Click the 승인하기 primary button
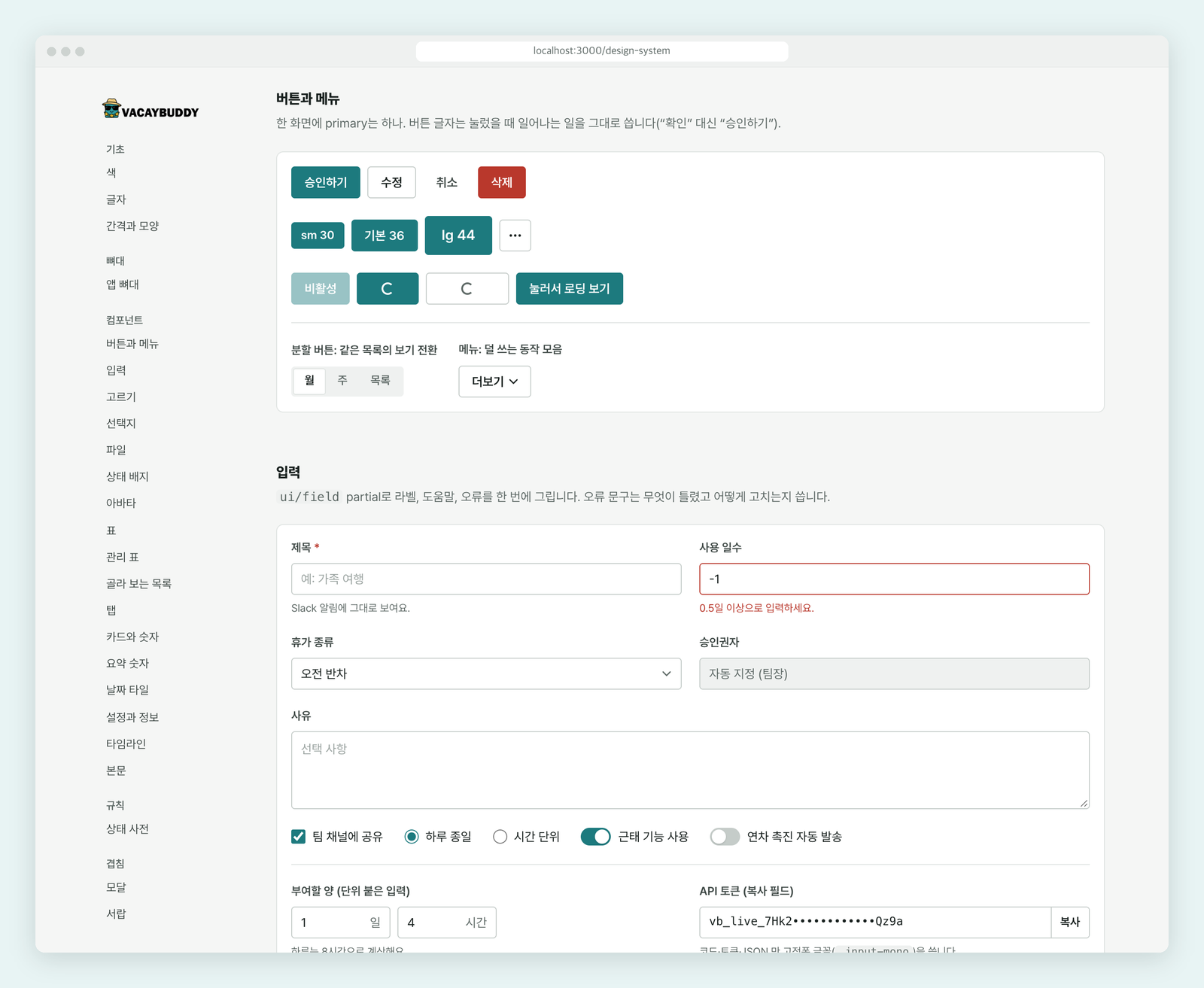The width and height of the screenshot is (1204, 988). [x=326, y=182]
